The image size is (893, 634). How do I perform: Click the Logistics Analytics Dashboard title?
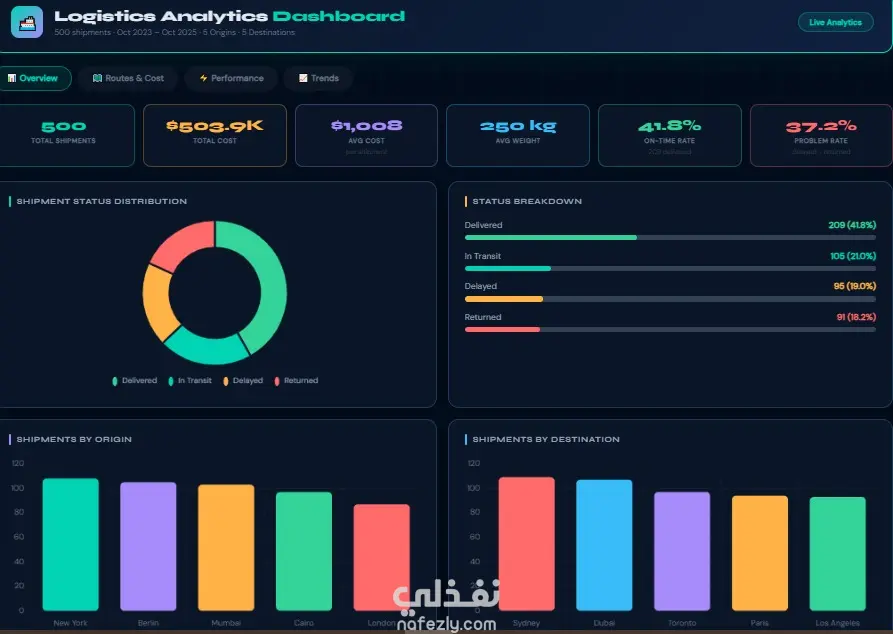[230, 16]
